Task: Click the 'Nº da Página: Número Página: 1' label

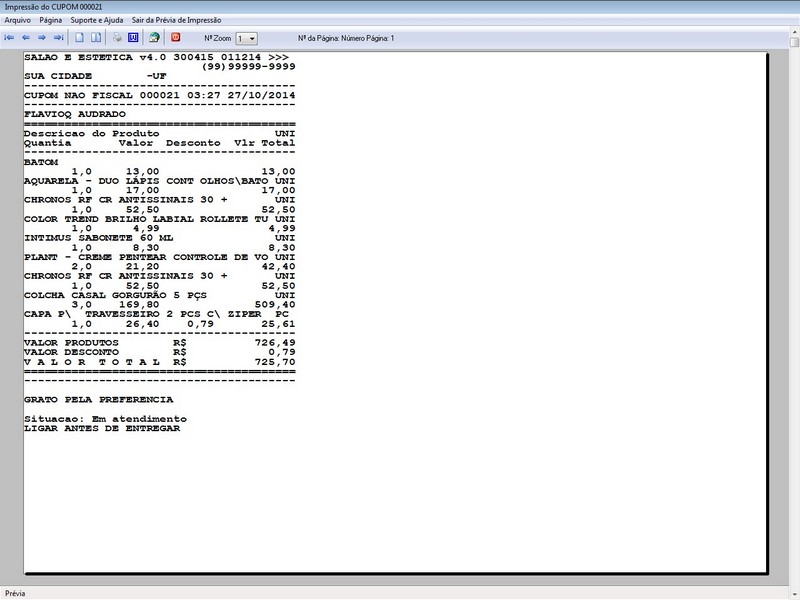Action: pos(346,38)
